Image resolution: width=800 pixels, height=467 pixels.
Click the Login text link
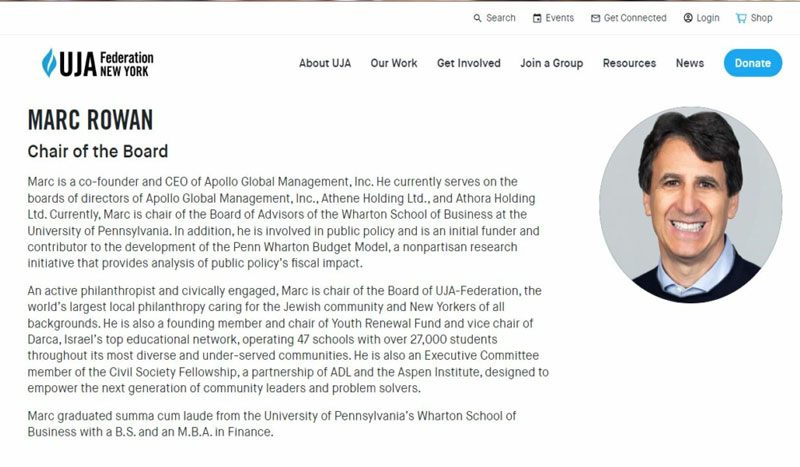click(708, 18)
